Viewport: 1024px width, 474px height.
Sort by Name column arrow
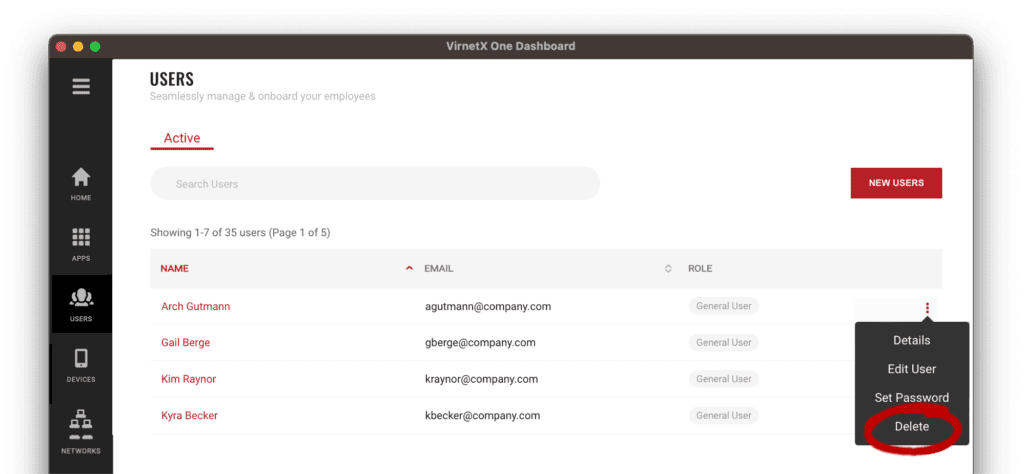(408, 268)
